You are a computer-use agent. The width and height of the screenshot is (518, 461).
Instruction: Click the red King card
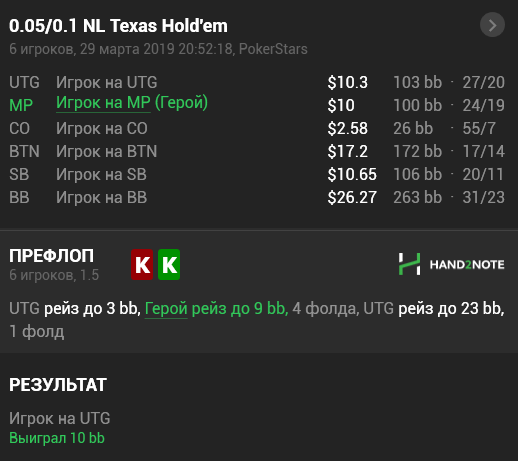click(x=142, y=264)
